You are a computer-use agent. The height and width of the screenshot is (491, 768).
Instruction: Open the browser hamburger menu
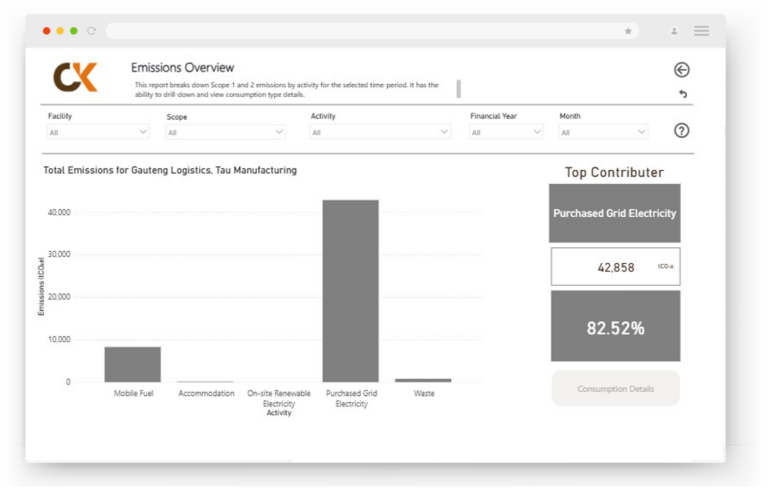coord(701,31)
